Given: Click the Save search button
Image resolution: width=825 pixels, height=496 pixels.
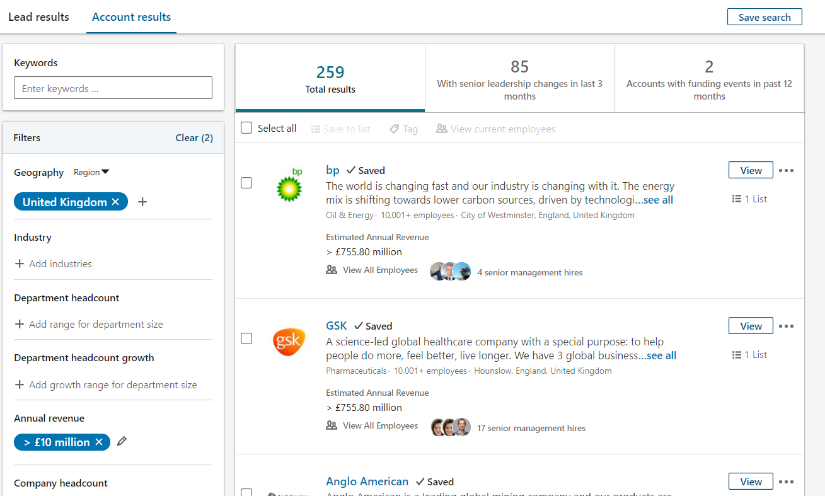Looking at the screenshot, I should [764, 17].
